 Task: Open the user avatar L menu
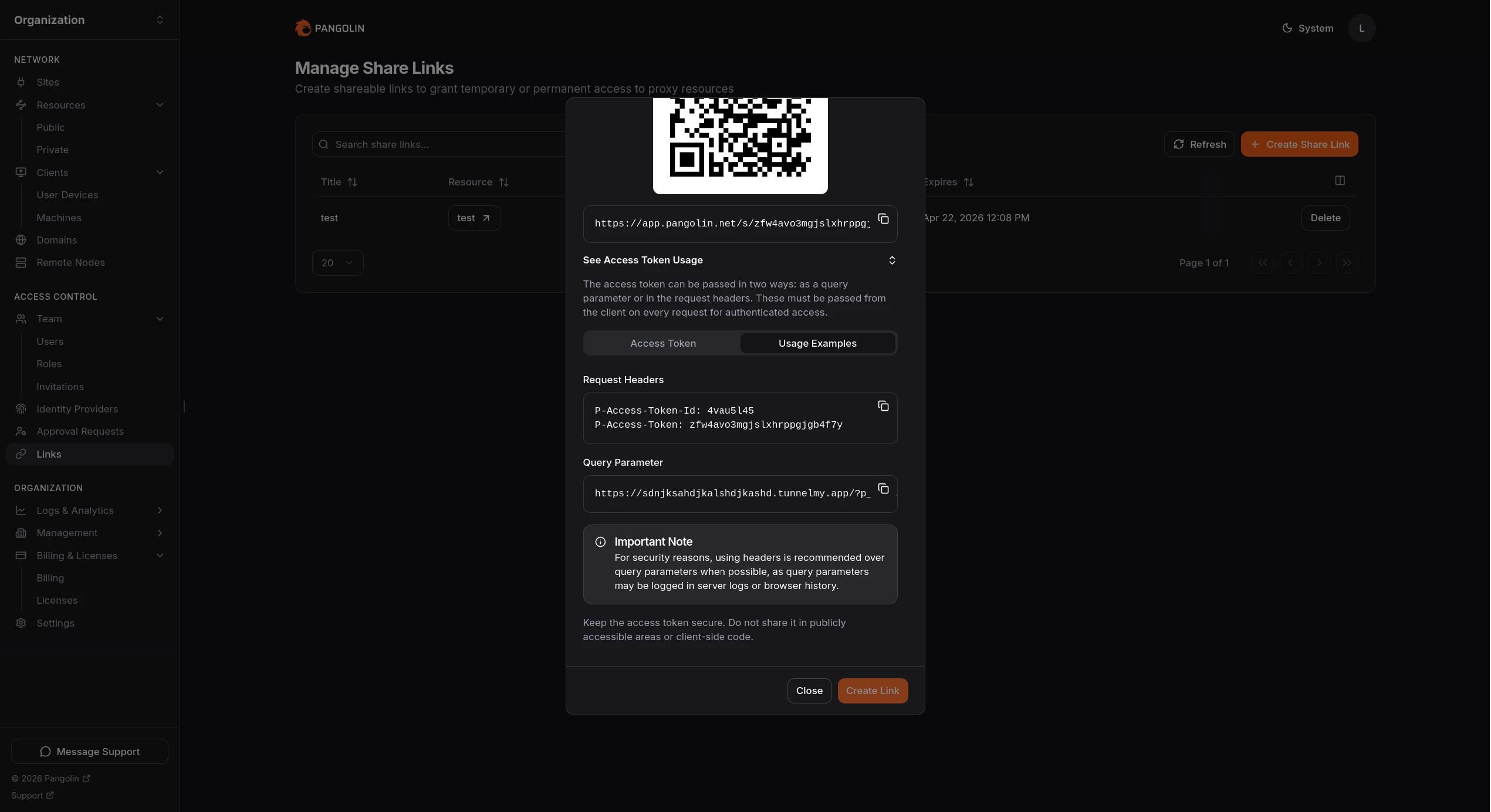point(1361,28)
